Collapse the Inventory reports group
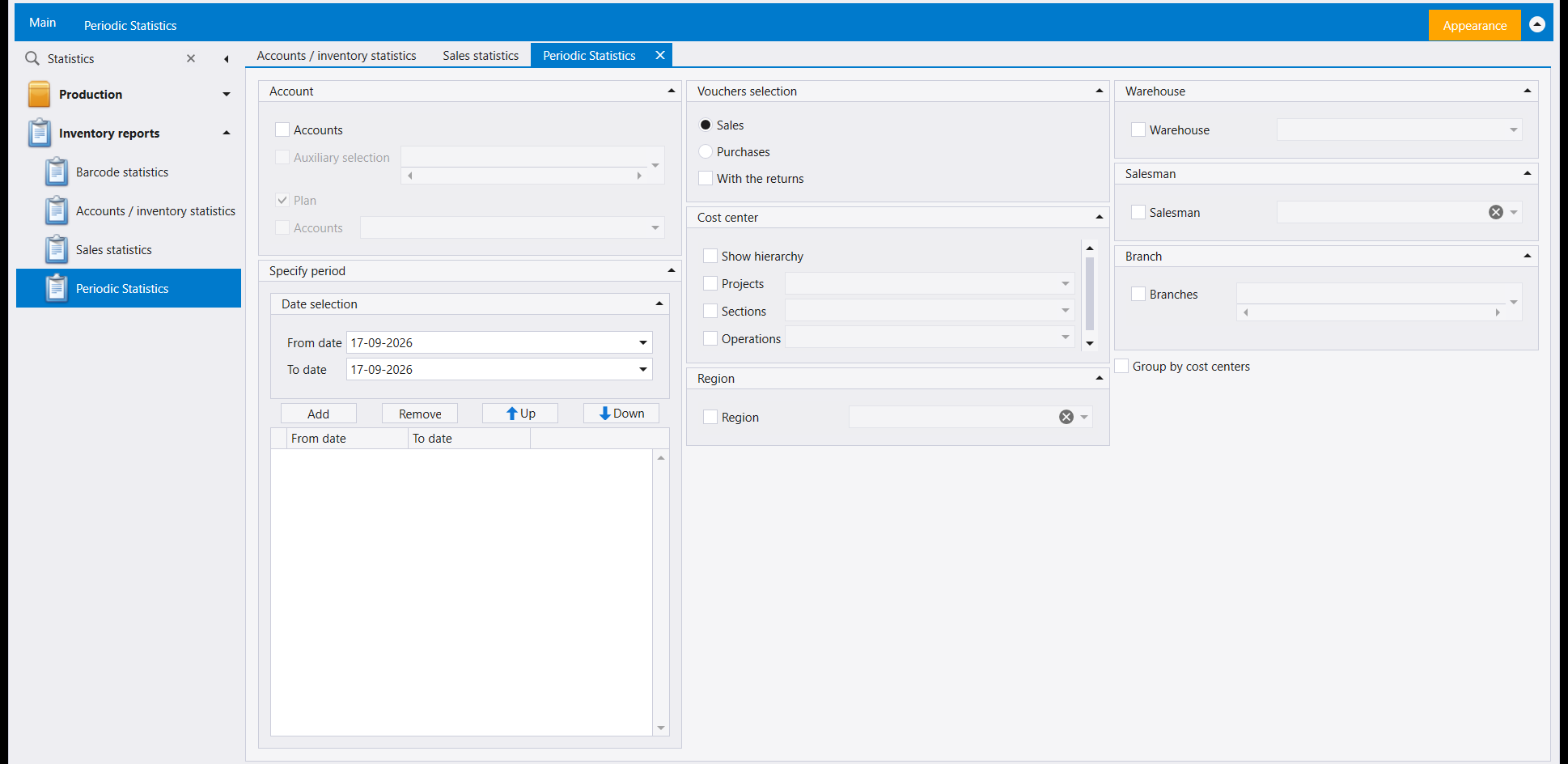 pyautogui.click(x=227, y=133)
